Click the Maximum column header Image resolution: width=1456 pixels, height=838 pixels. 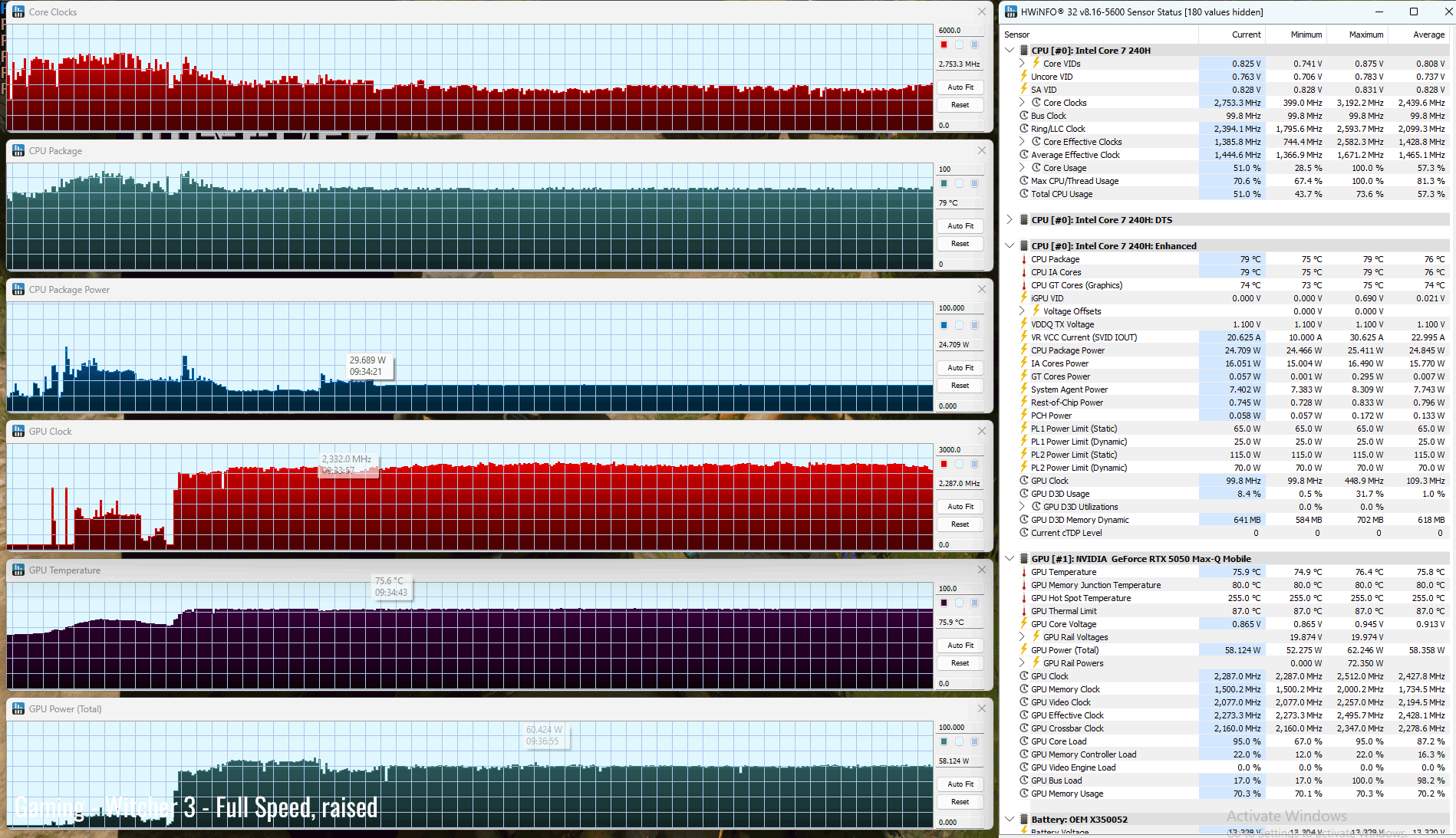(x=1357, y=35)
